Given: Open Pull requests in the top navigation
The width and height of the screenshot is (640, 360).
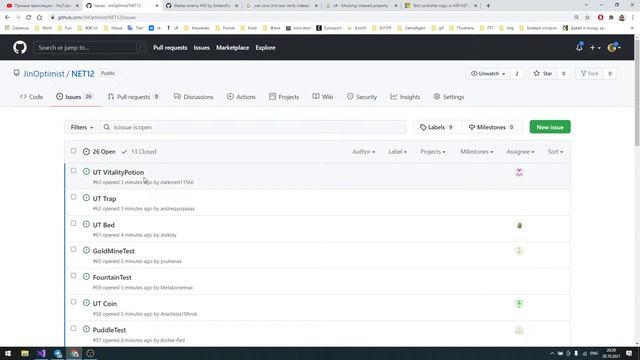Looking at the screenshot, I should coord(170,48).
